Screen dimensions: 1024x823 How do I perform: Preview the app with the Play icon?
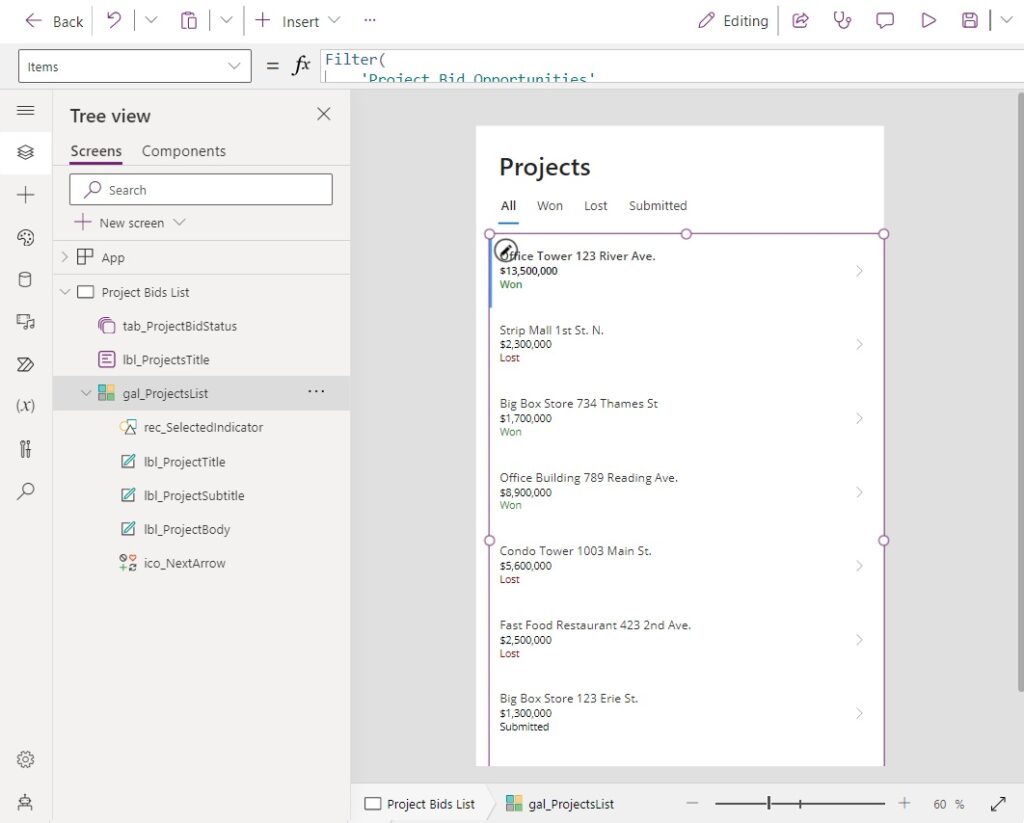[x=928, y=21]
